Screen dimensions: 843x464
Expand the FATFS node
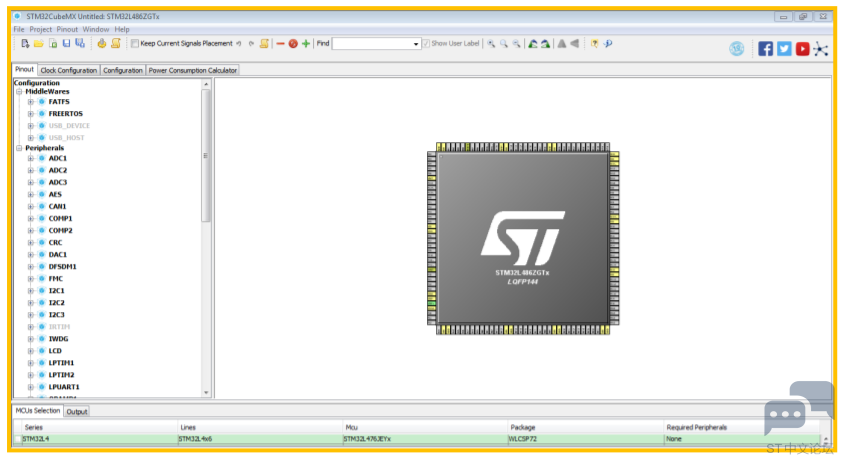coord(31,102)
